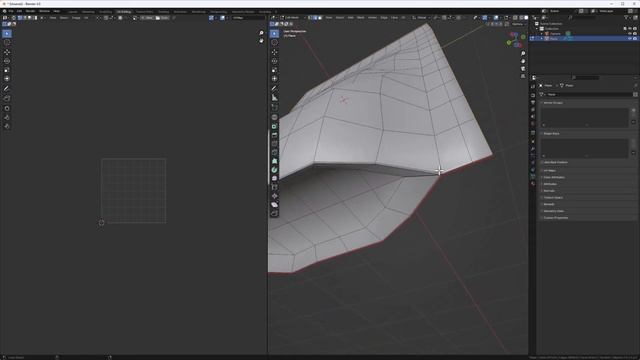Select the Pinch tool in UV editor toolbar
The width and height of the screenshot is (640, 360).
point(7,126)
